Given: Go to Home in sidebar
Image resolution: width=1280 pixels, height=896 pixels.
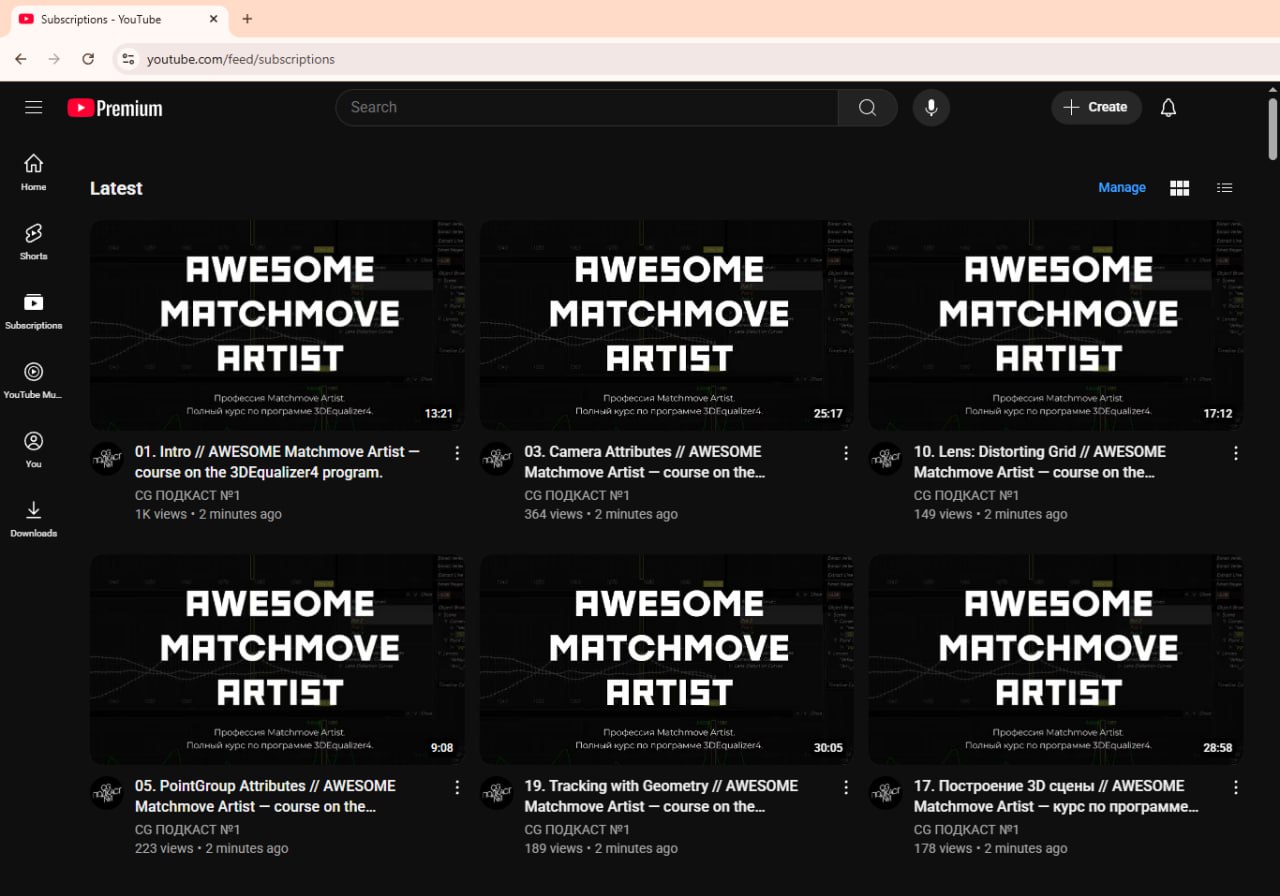Looking at the screenshot, I should pos(33,172).
